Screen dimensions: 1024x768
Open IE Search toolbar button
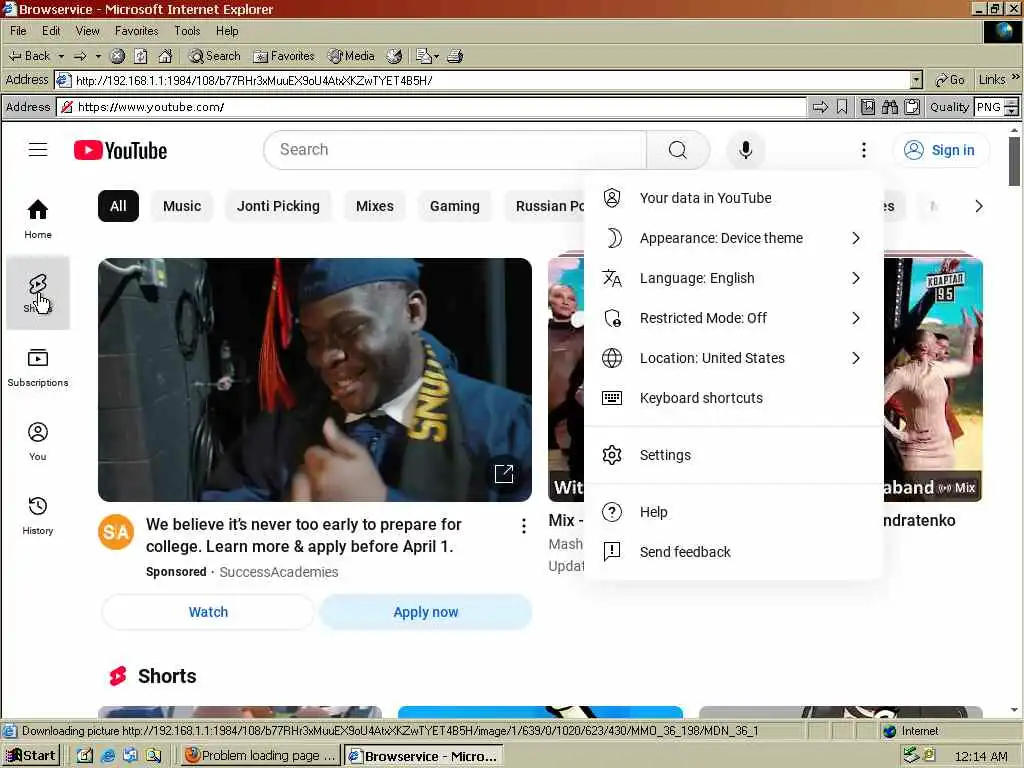215,56
